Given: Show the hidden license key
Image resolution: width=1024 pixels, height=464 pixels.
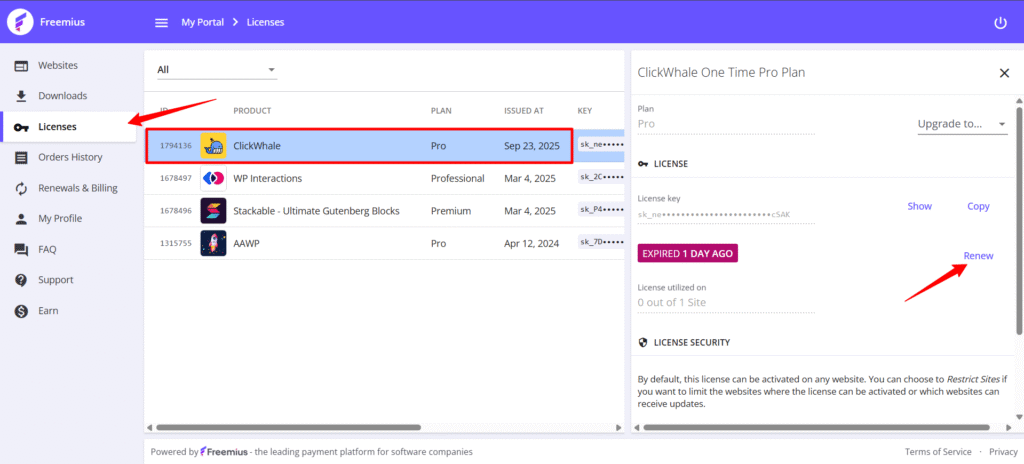Looking at the screenshot, I should point(920,207).
